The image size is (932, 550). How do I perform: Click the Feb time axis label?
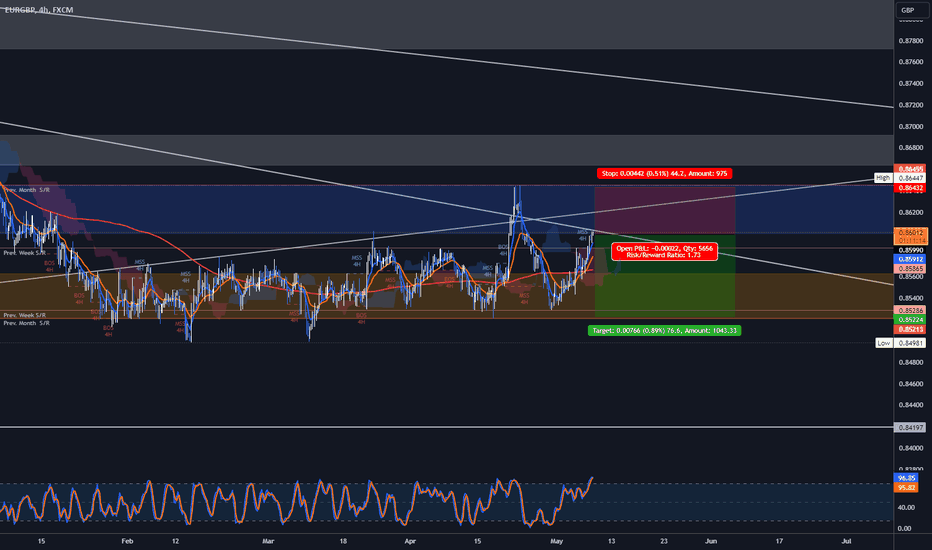coord(127,541)
